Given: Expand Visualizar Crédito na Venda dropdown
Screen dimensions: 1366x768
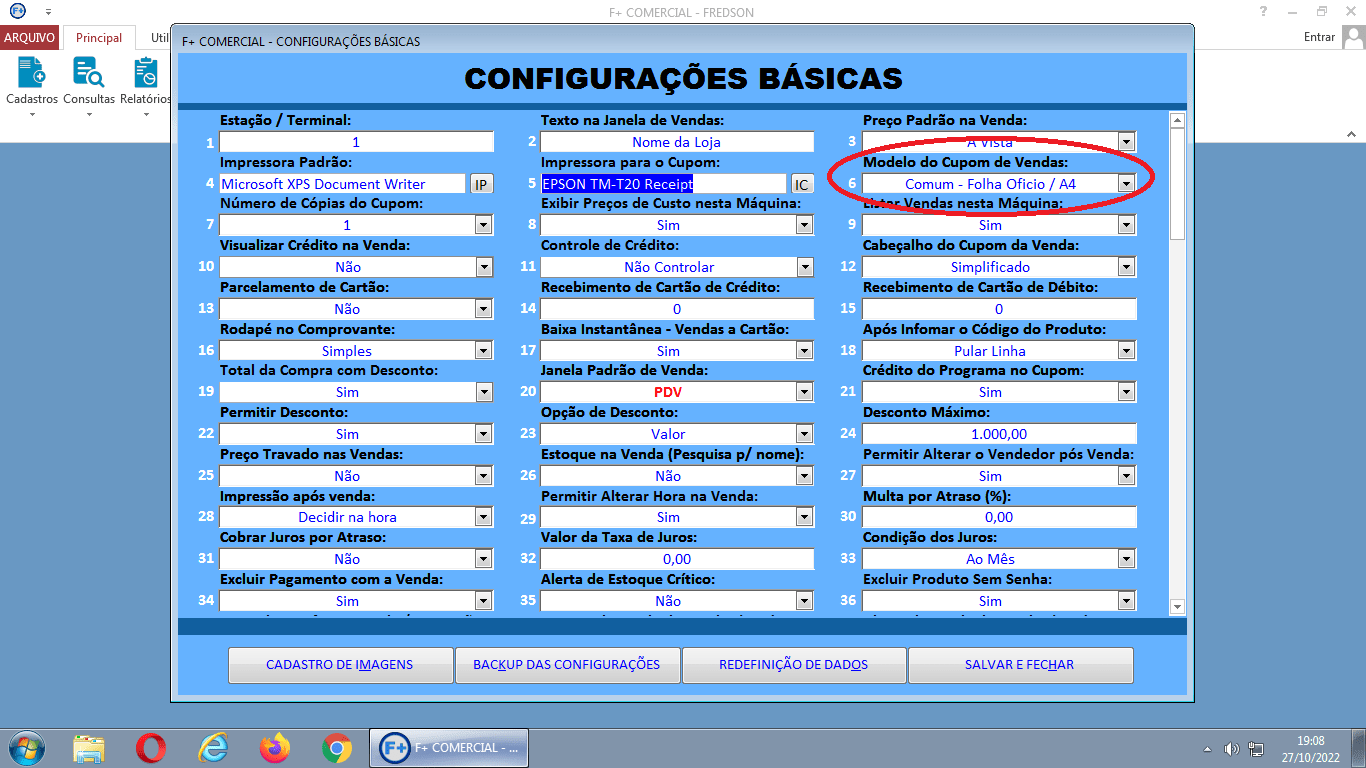Looking at the screenshot, I should (x=484, y=267).
